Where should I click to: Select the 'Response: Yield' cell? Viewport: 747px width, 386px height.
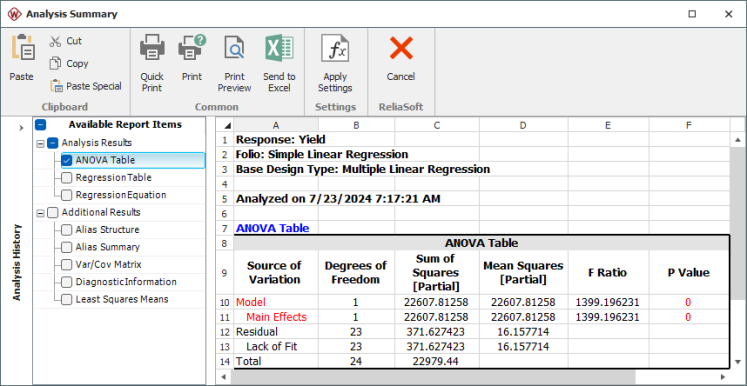(x=276, y=140)
